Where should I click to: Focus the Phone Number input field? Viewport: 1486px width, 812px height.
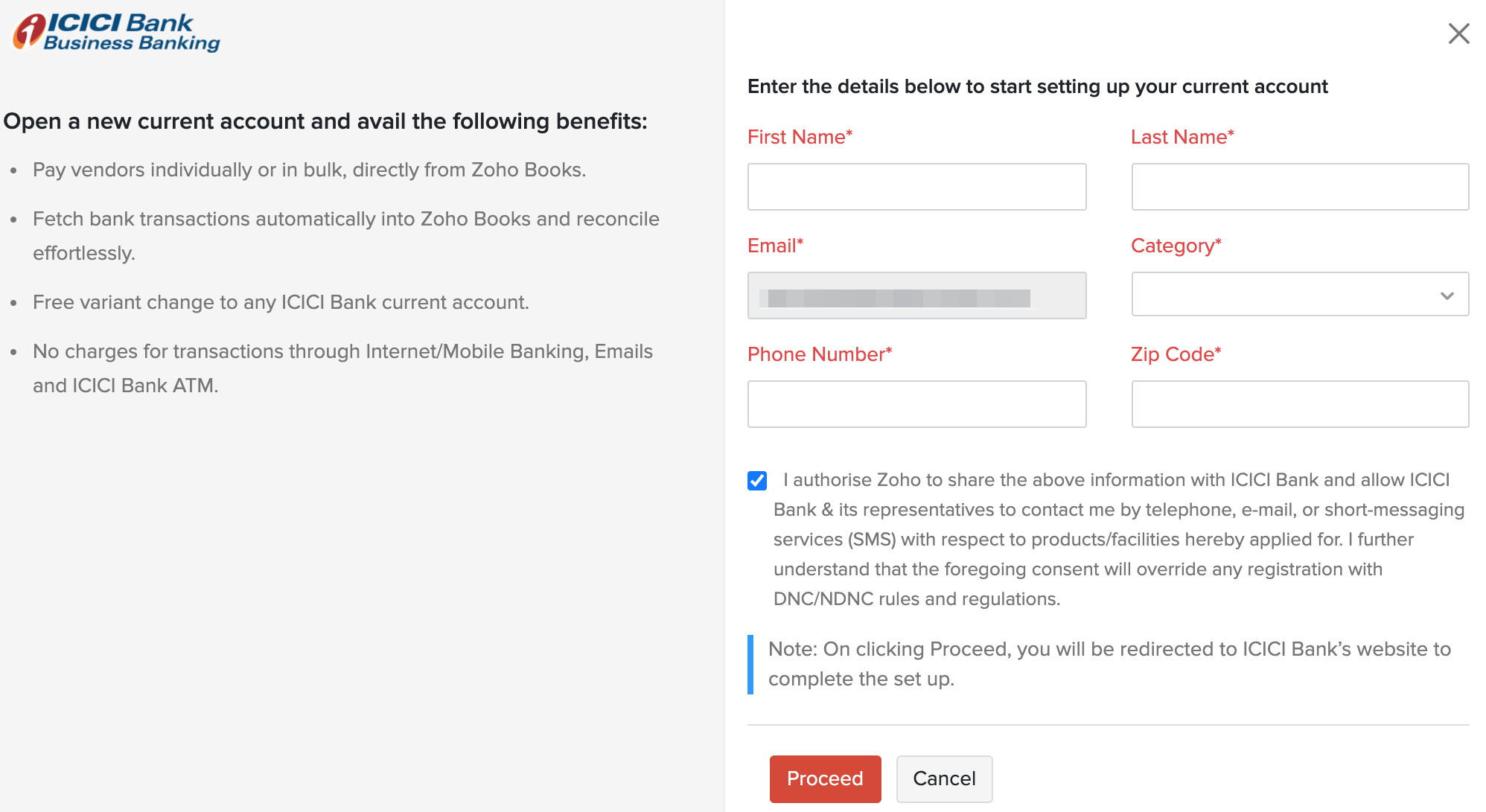(x=916, y=404)
